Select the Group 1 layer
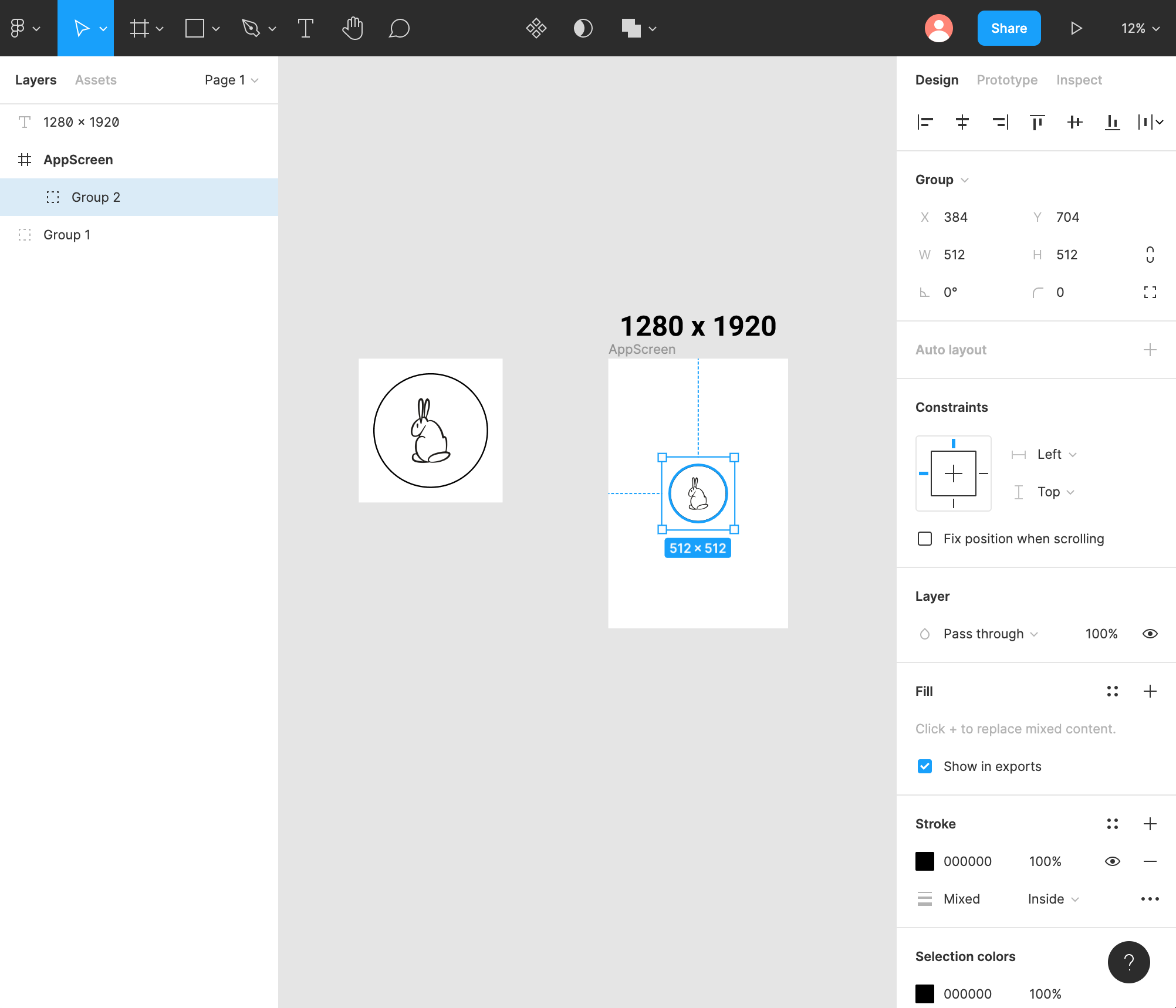 click(x=67, y=235)
